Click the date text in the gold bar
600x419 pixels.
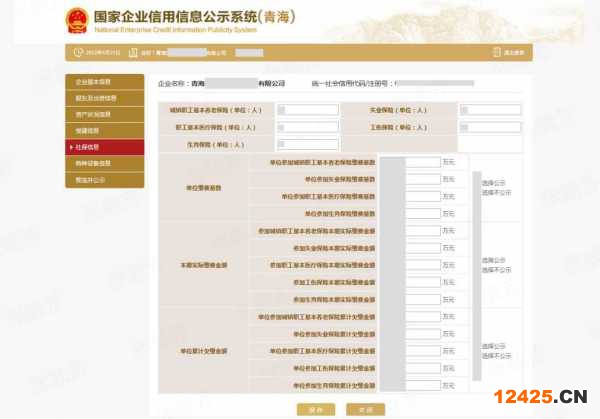[103, 52]
